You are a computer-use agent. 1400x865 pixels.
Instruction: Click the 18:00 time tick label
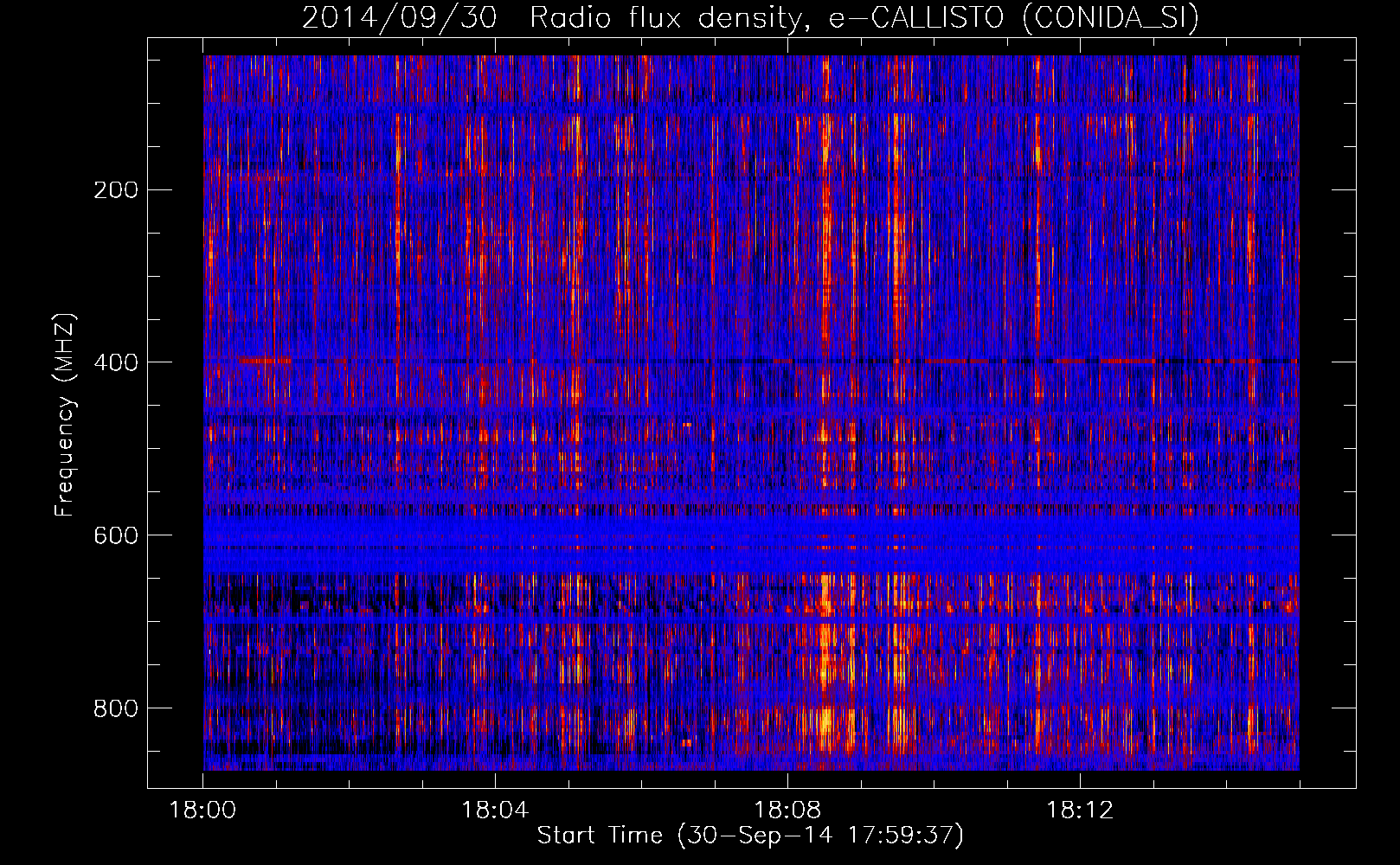click(x=203, y=811)
